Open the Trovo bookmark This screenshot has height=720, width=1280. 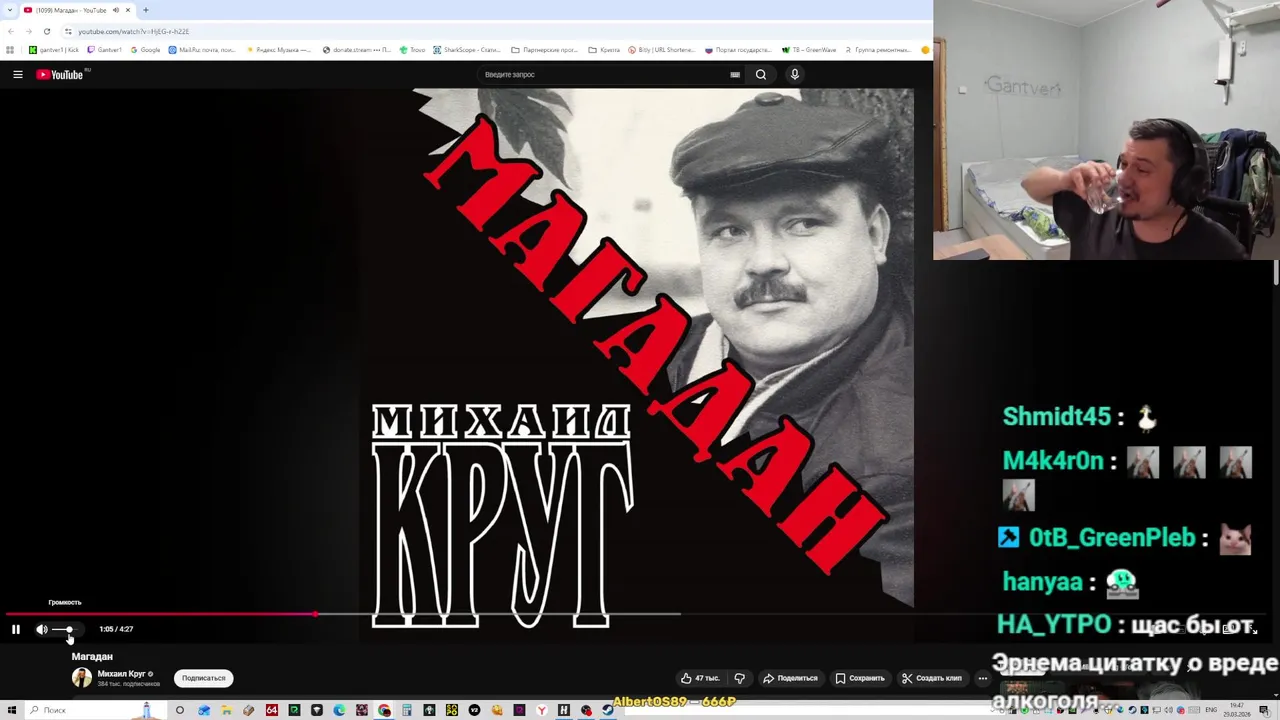413,50
